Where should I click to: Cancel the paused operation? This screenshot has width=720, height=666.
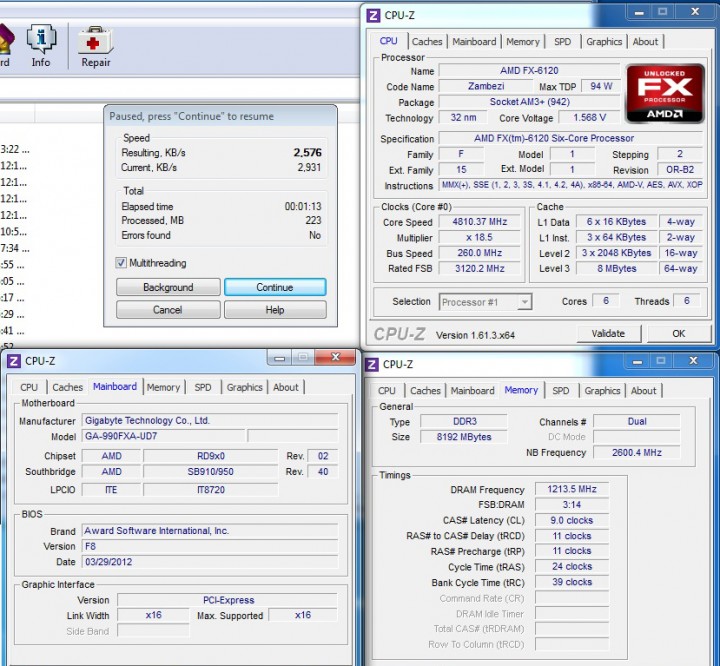tap(168, 310)
